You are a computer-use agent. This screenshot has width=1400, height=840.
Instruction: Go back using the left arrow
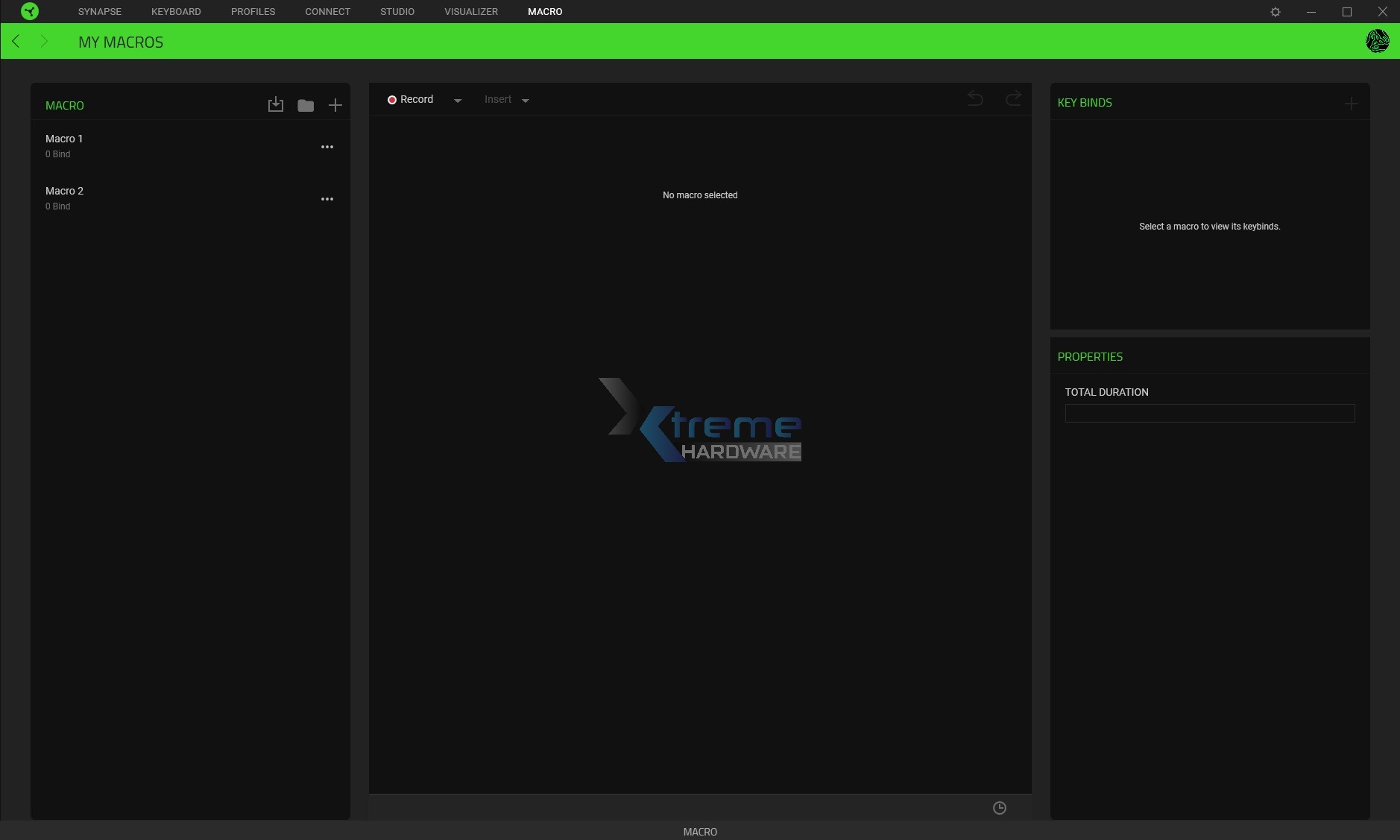pyautogui.click(x=16, y=41)
